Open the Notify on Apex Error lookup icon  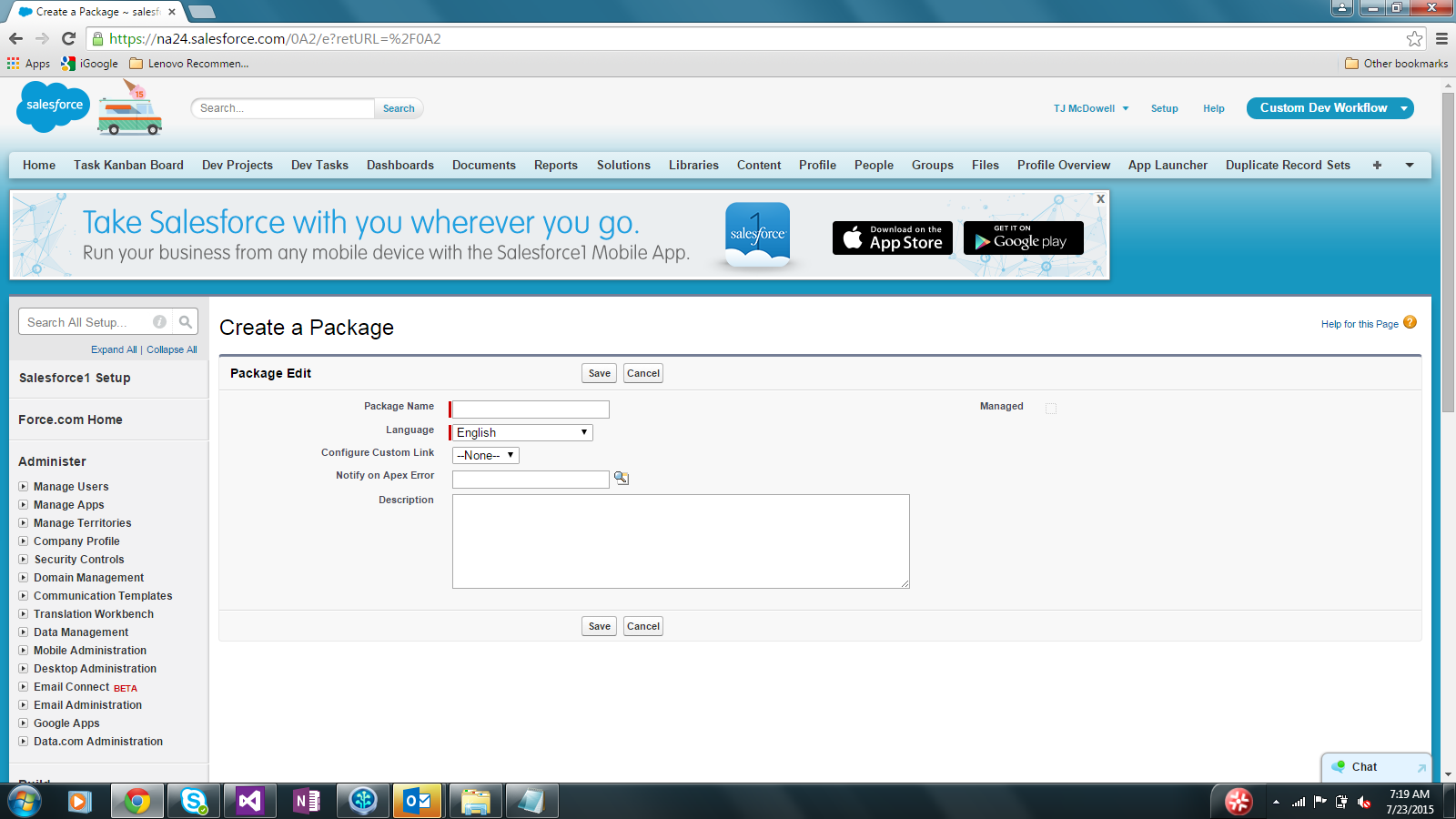(622, 478)
